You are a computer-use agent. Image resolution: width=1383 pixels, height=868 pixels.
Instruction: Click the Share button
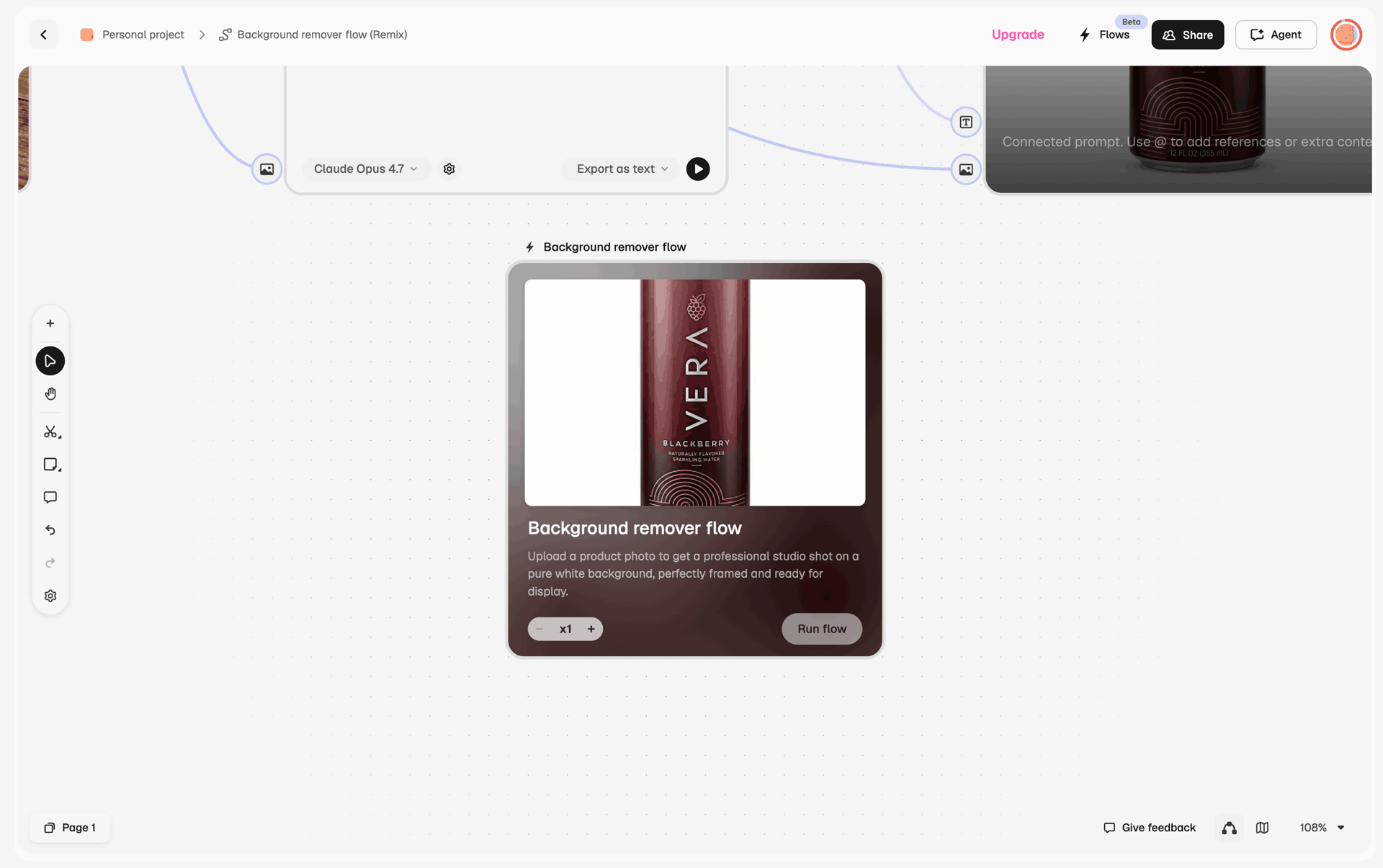tap(1188, 35)
